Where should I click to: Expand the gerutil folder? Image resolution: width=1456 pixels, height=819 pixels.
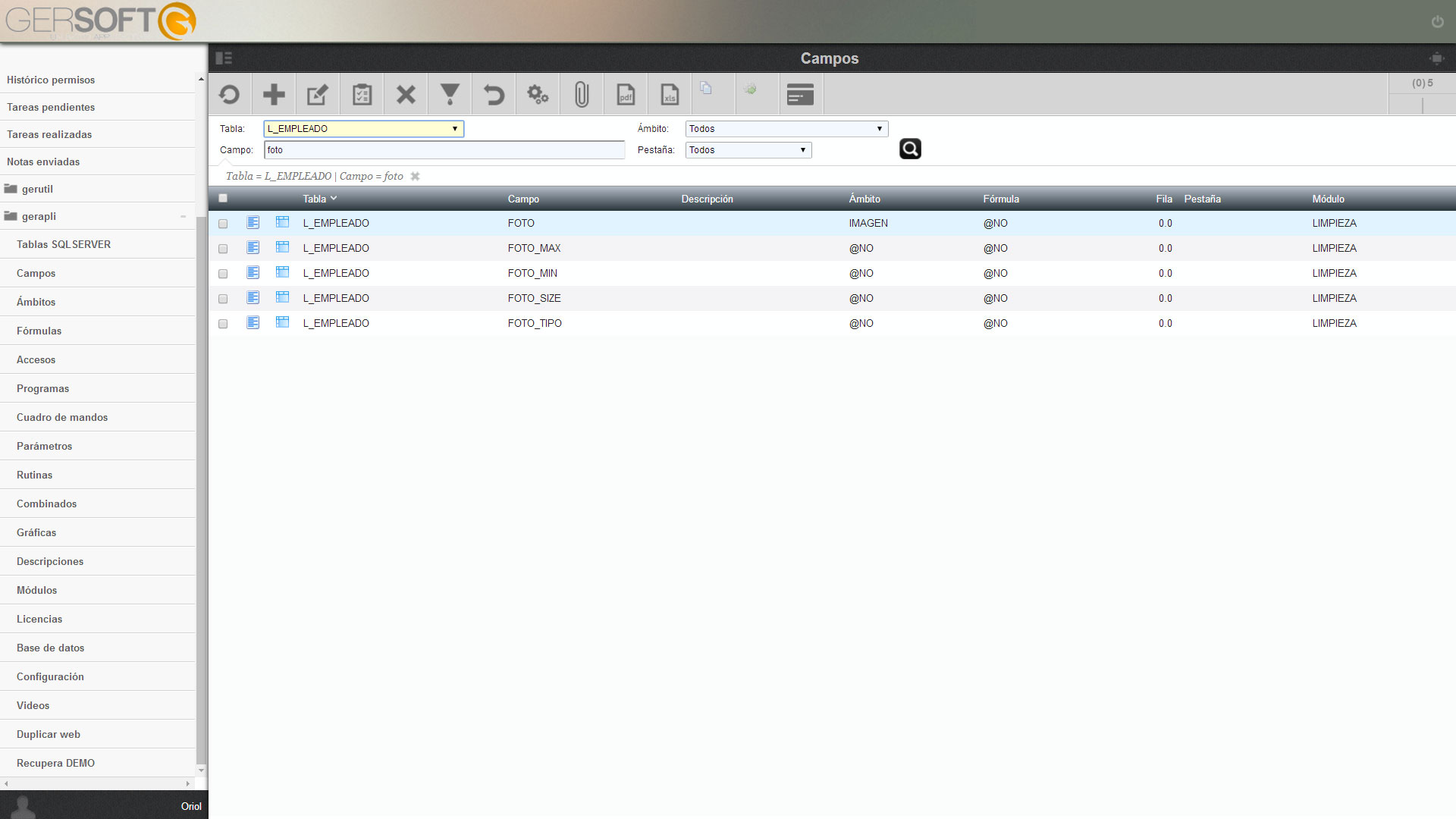97,189
